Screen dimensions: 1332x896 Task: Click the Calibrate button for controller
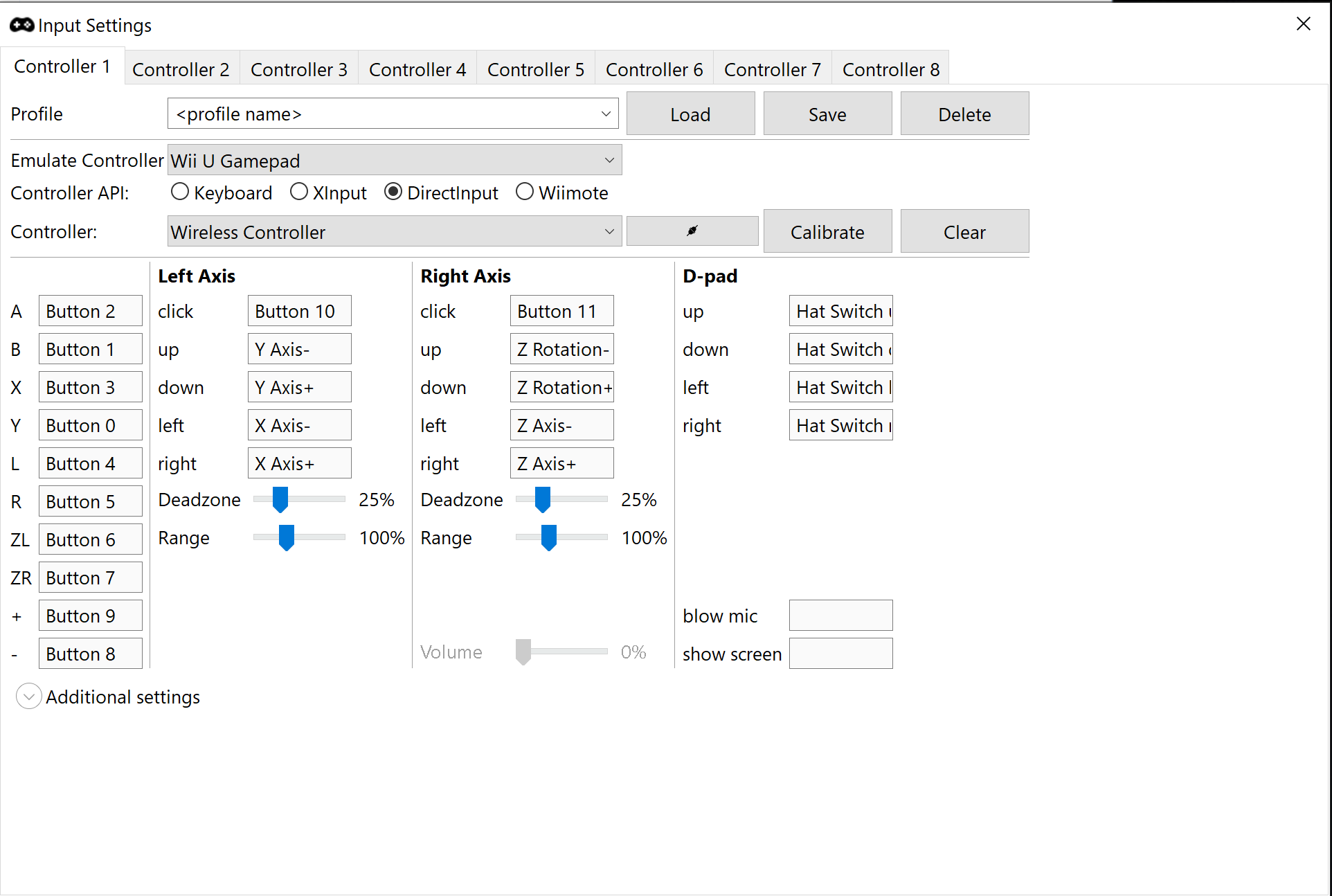(827, 232)
